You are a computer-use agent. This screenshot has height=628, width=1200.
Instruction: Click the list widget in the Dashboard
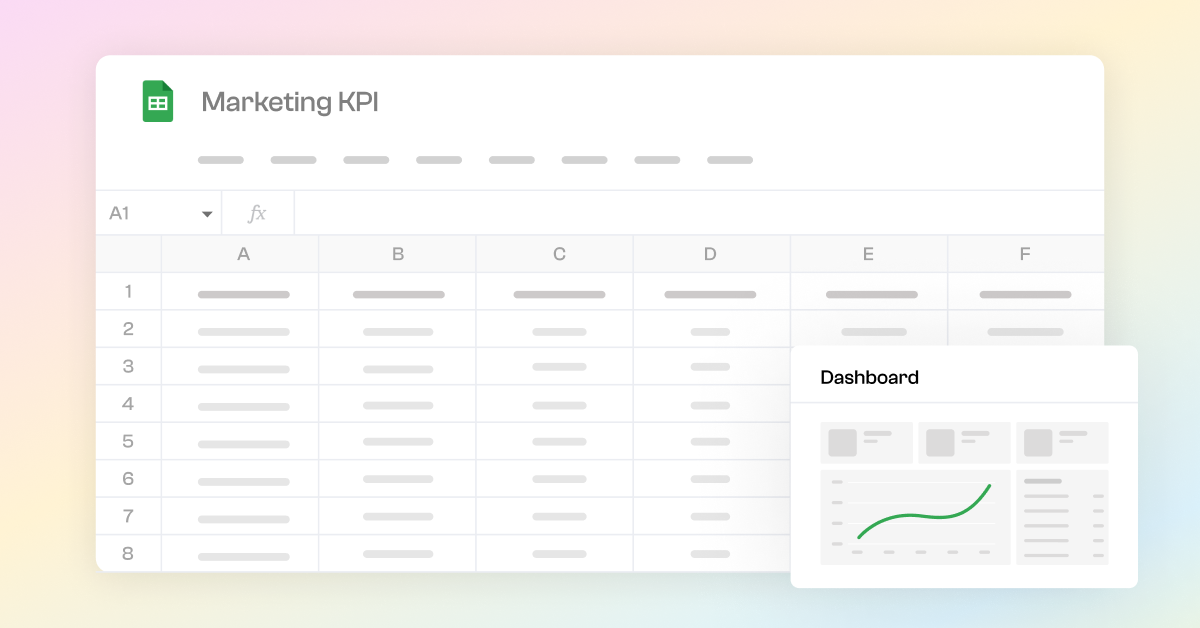pyautogui.click(x=1062, y=516)
